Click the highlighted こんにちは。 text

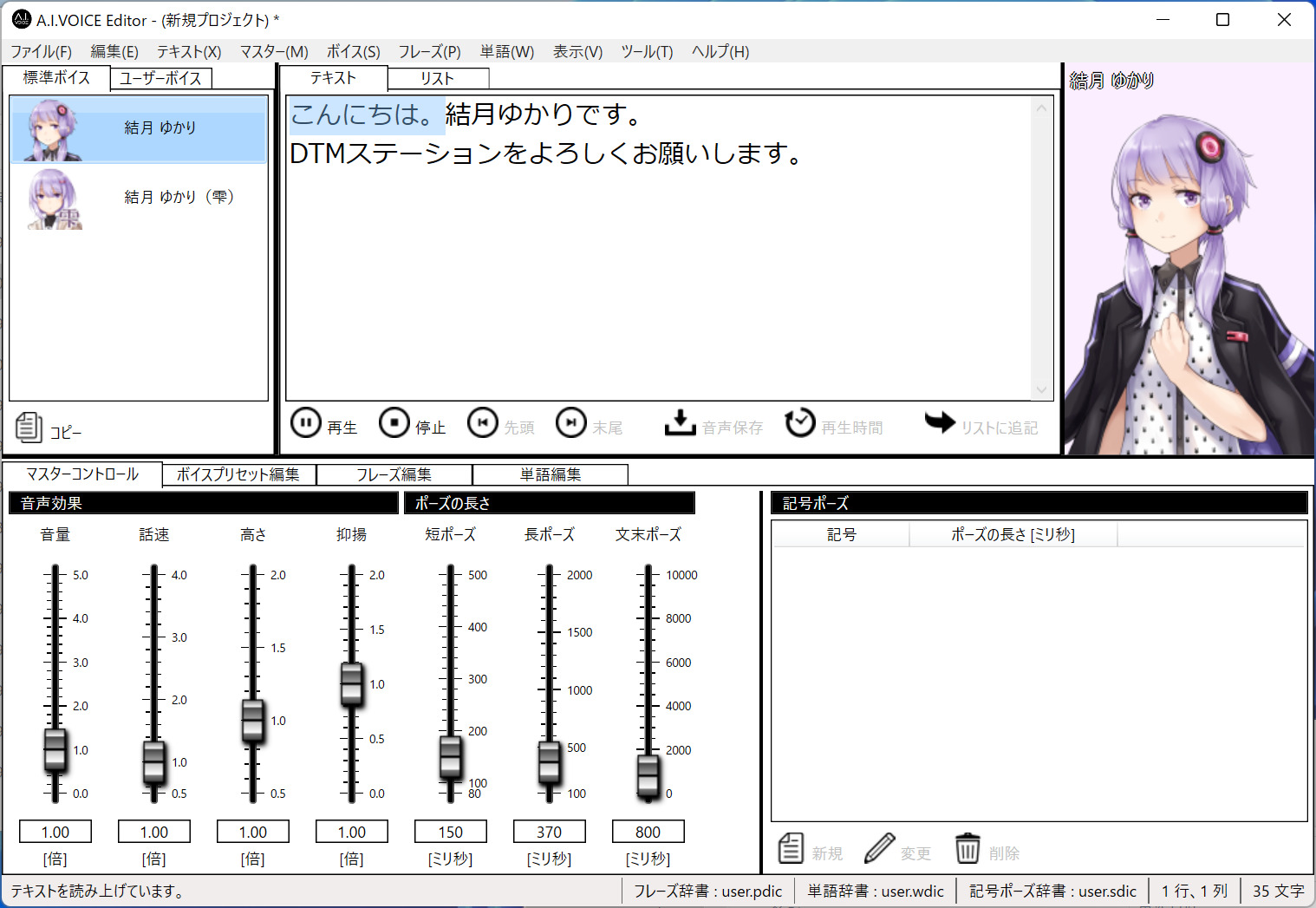[x=367, y=114]
